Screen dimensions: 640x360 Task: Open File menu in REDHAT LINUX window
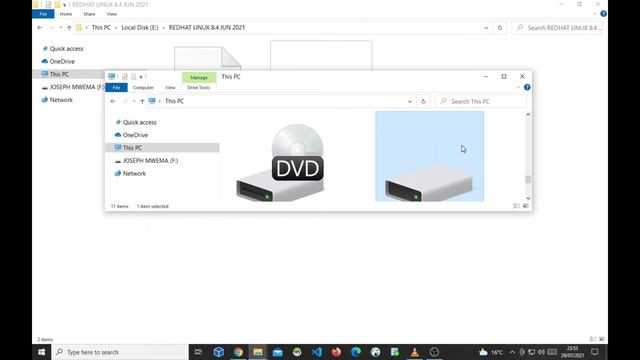pos(43,14)
